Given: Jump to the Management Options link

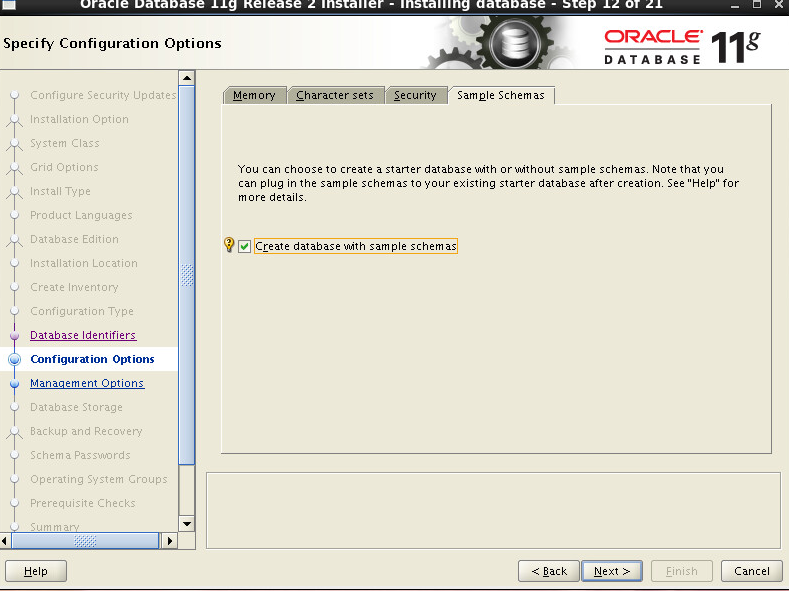Looking at the screenshot, I should 87,383.
